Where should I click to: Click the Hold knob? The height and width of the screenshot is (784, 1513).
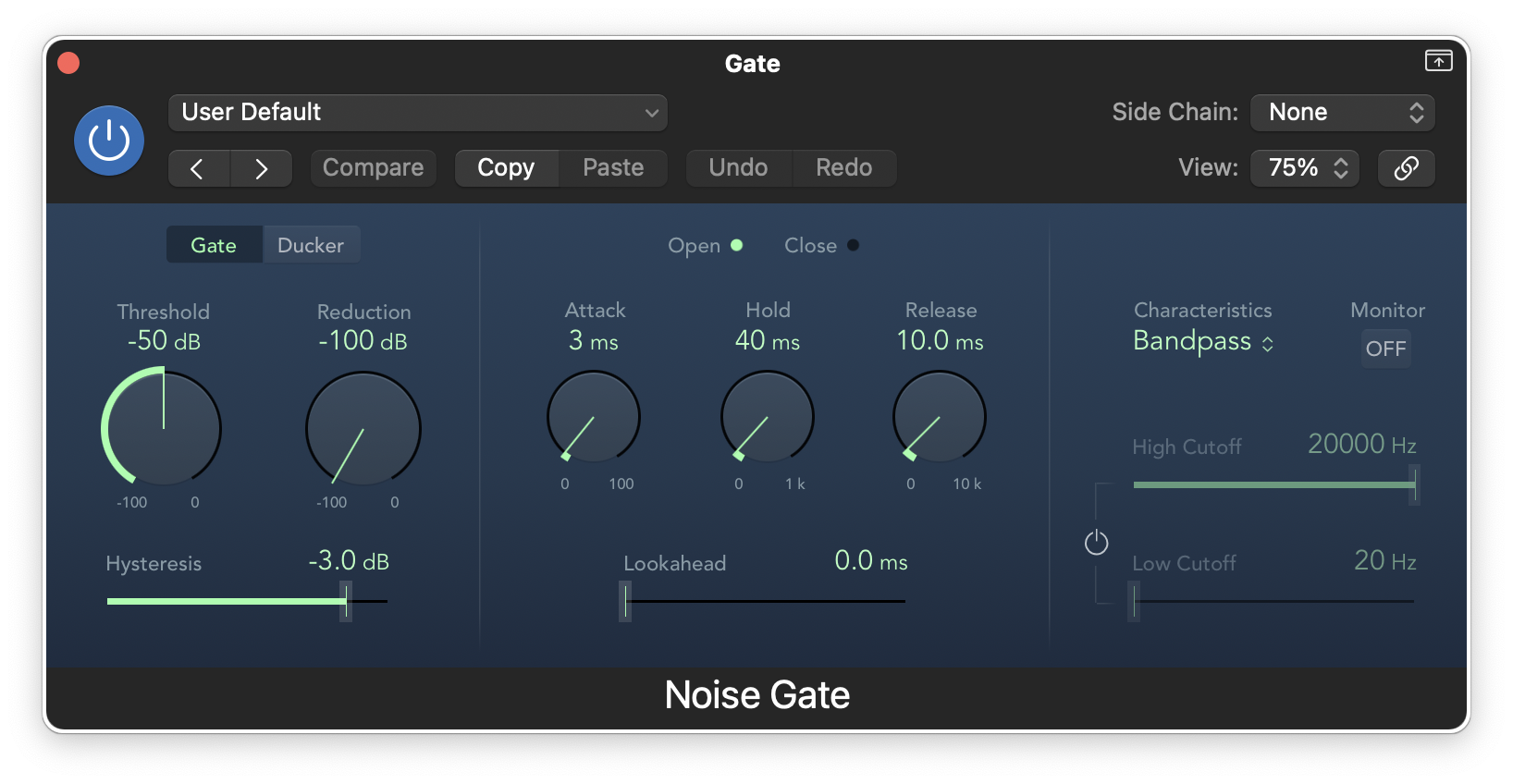point(768,417)
